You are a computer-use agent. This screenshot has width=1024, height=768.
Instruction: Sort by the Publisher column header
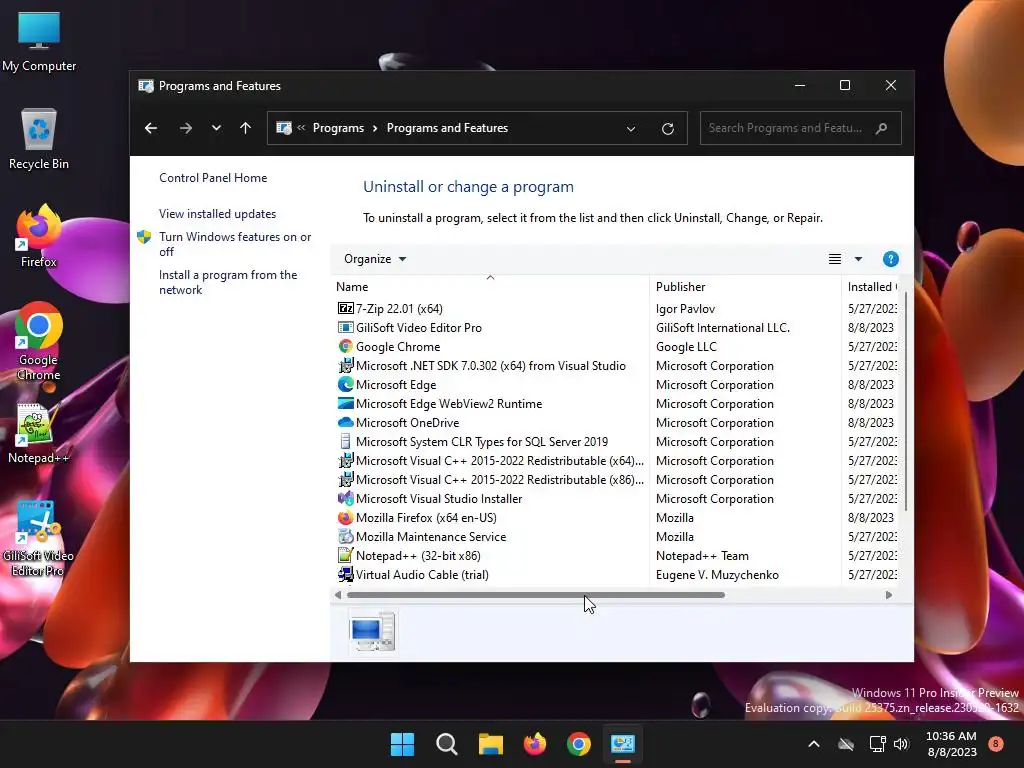pyautogui.click(x=745, y=286)
